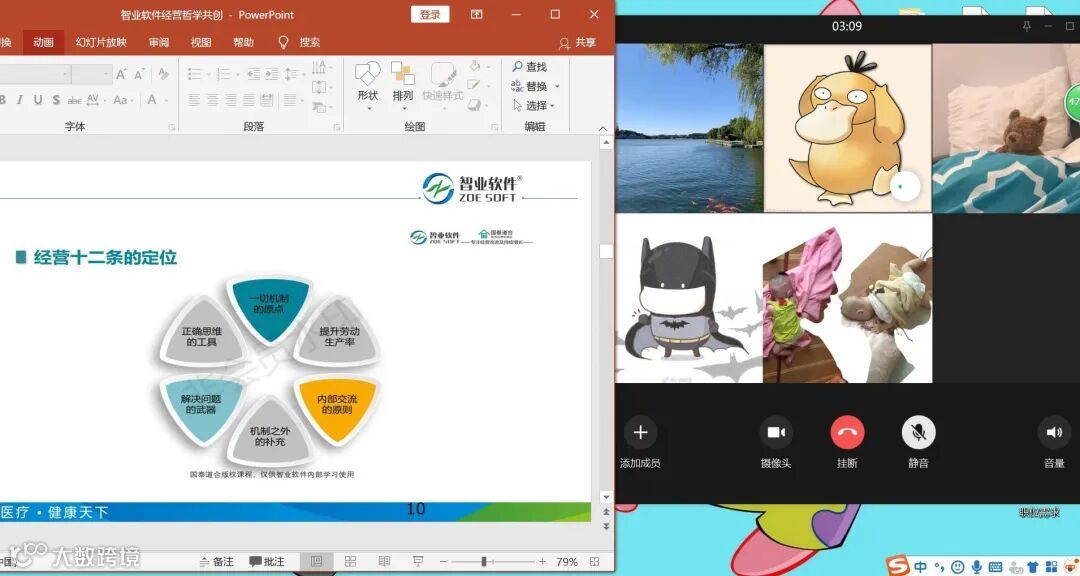The width and height of the screenshot is (1080, 576).
Task: Click the 搜索 lightbulb search box
Action: [300, 42]
